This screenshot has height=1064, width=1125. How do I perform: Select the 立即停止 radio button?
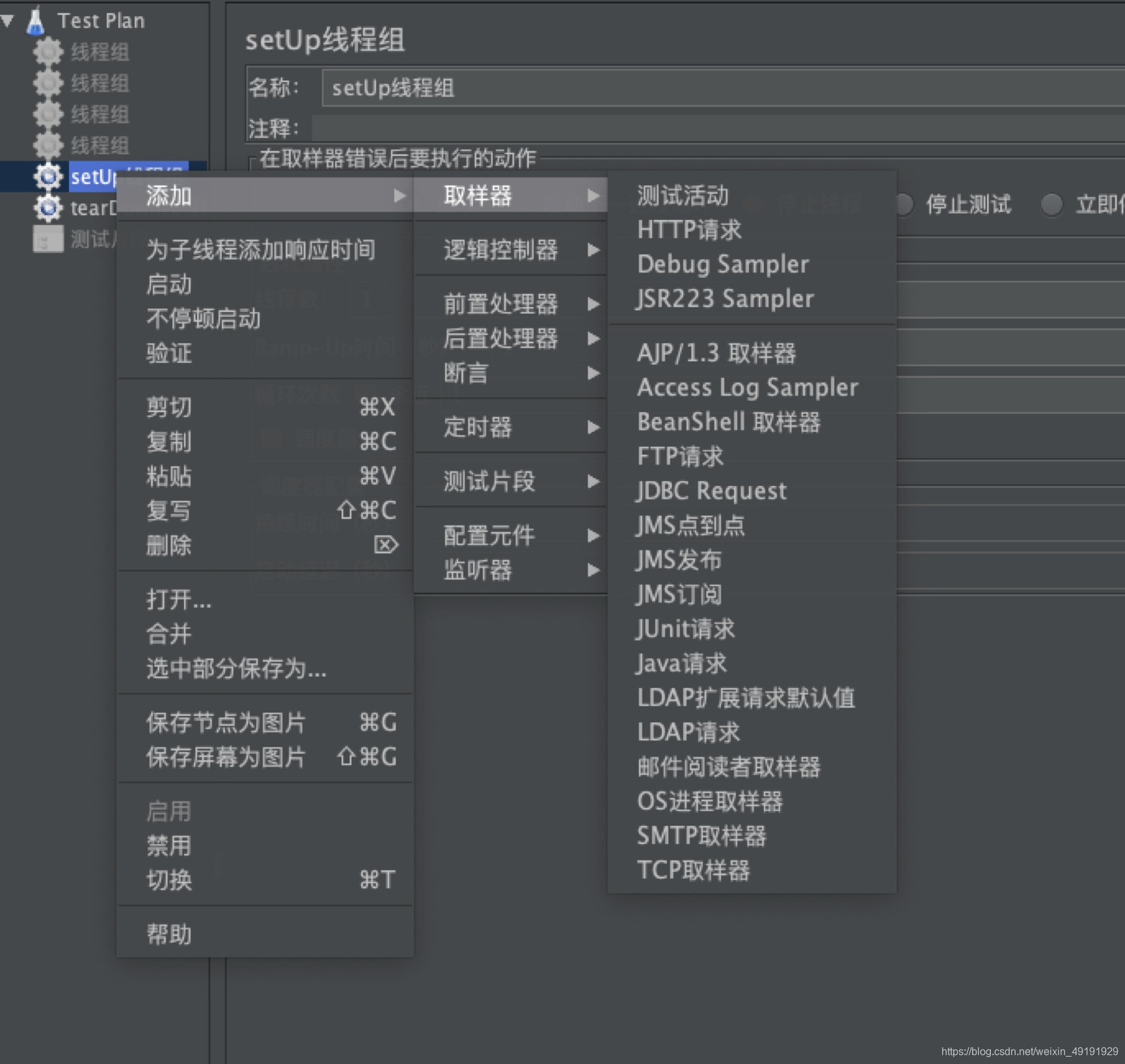(x=1051, y=204)
